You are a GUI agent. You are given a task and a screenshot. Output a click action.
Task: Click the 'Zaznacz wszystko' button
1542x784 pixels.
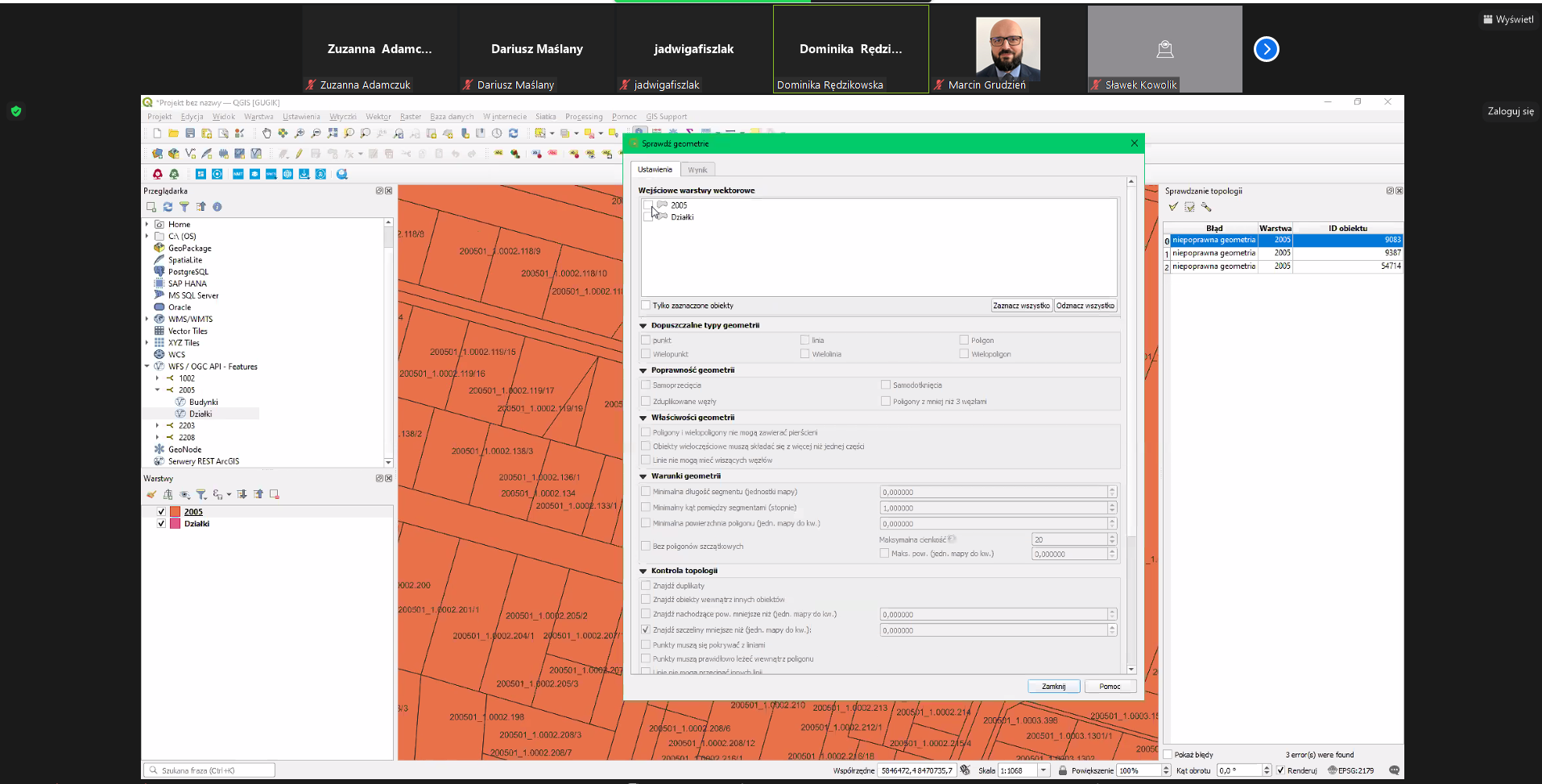[x=1021, y=306]
